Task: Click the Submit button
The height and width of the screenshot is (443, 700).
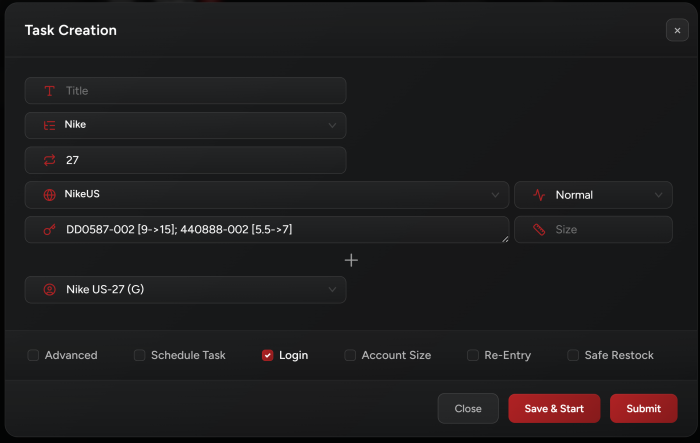Action: pyautogui.click(x=643, y=408)
